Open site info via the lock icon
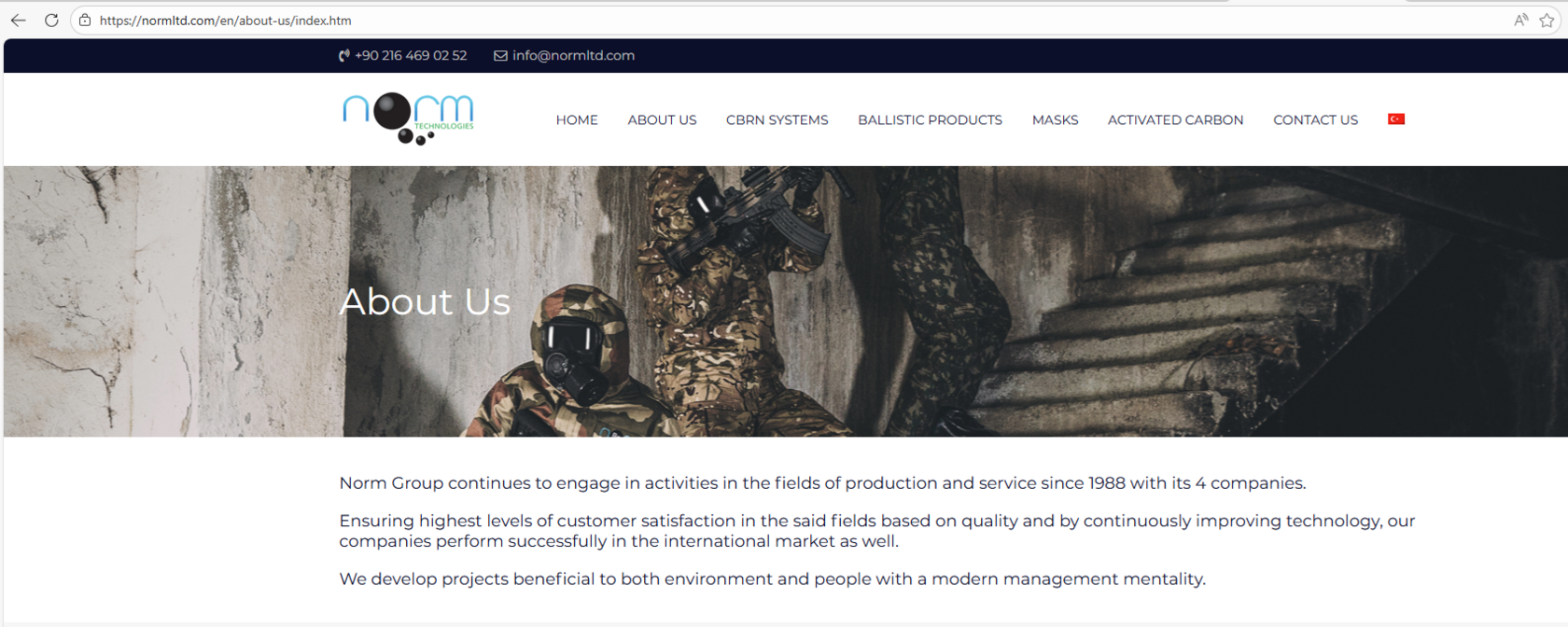Image resolution: width=1568 pixels, height=627 pixels. tap(85, 21)
